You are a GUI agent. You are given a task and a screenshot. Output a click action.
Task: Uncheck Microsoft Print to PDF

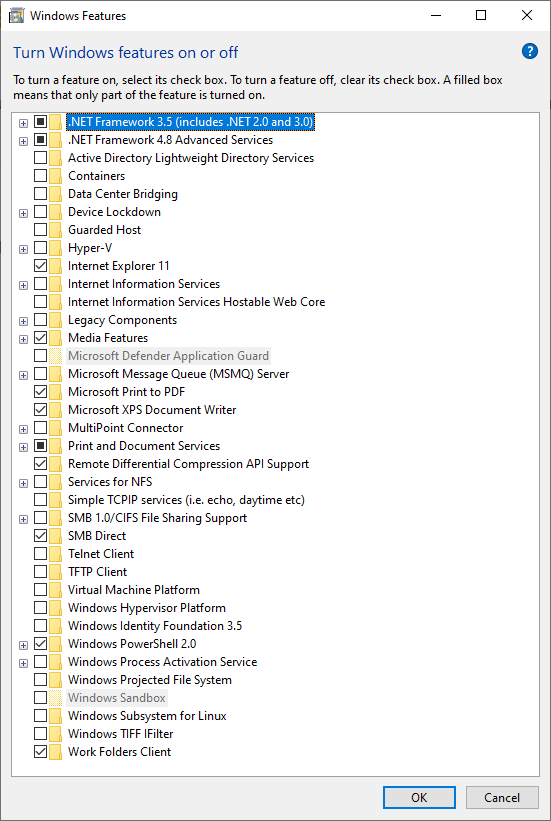coord(40,392)
